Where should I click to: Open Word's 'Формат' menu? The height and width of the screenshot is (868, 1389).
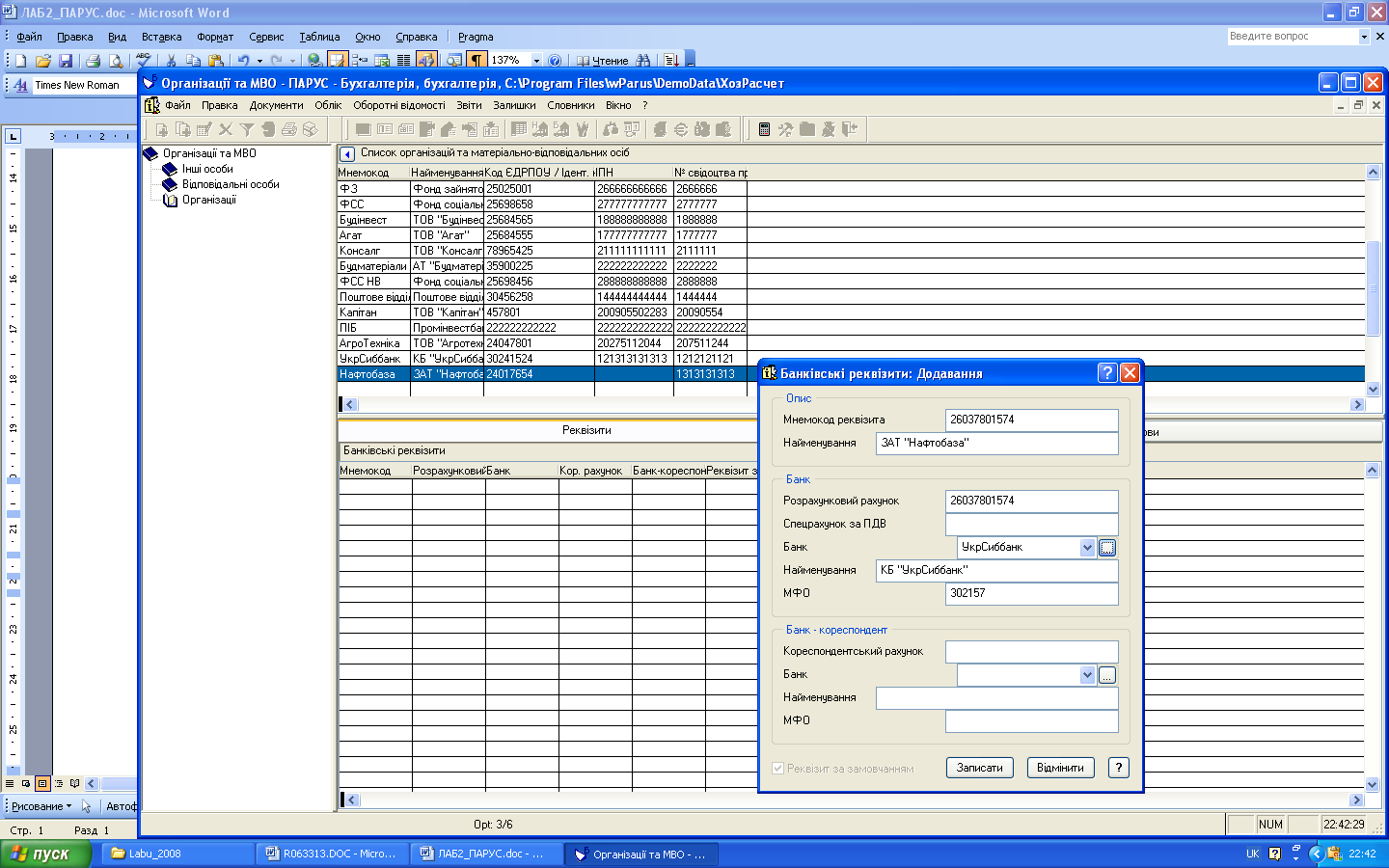point(215,37)
